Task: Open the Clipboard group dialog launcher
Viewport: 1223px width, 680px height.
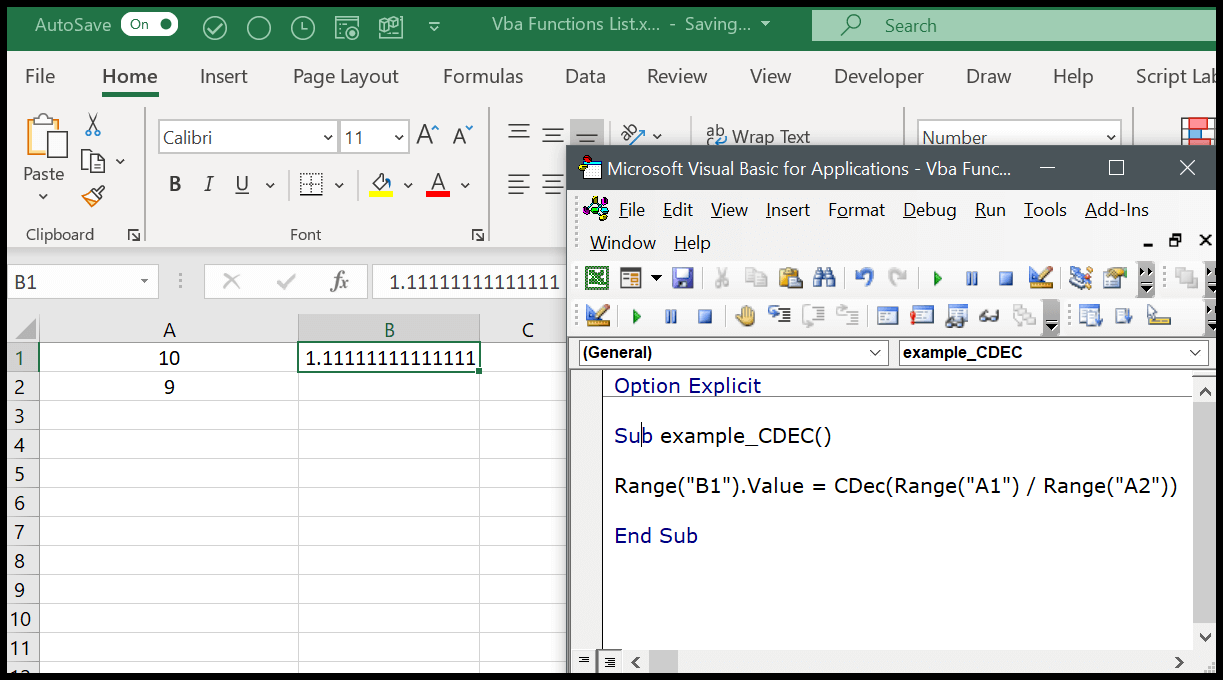Action: click(134, 235)
